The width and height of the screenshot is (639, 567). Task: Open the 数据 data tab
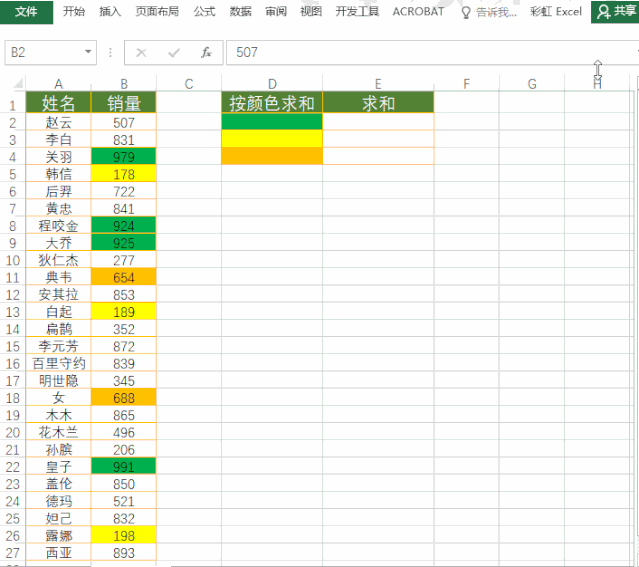[240, 11]
